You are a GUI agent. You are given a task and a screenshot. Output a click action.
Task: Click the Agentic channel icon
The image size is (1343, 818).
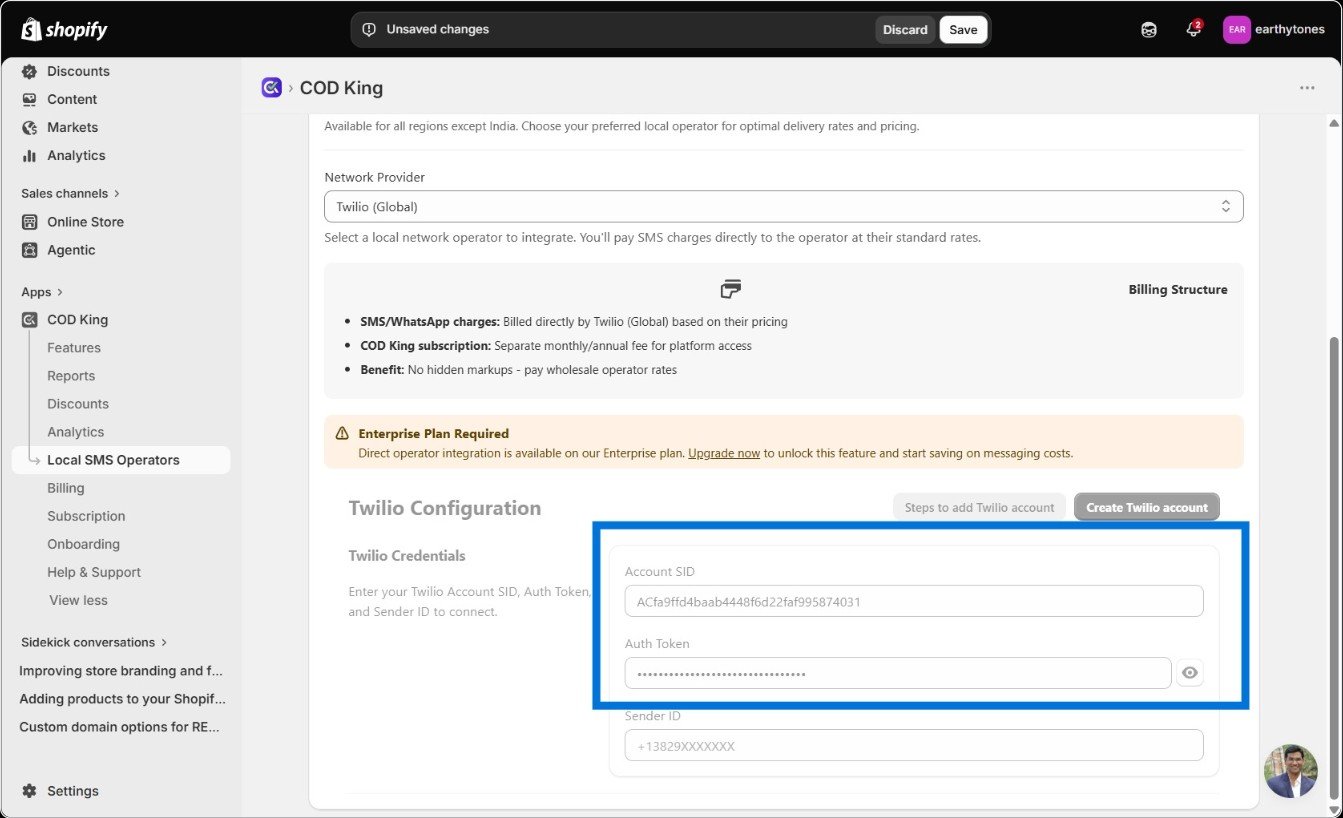point(29,250)
